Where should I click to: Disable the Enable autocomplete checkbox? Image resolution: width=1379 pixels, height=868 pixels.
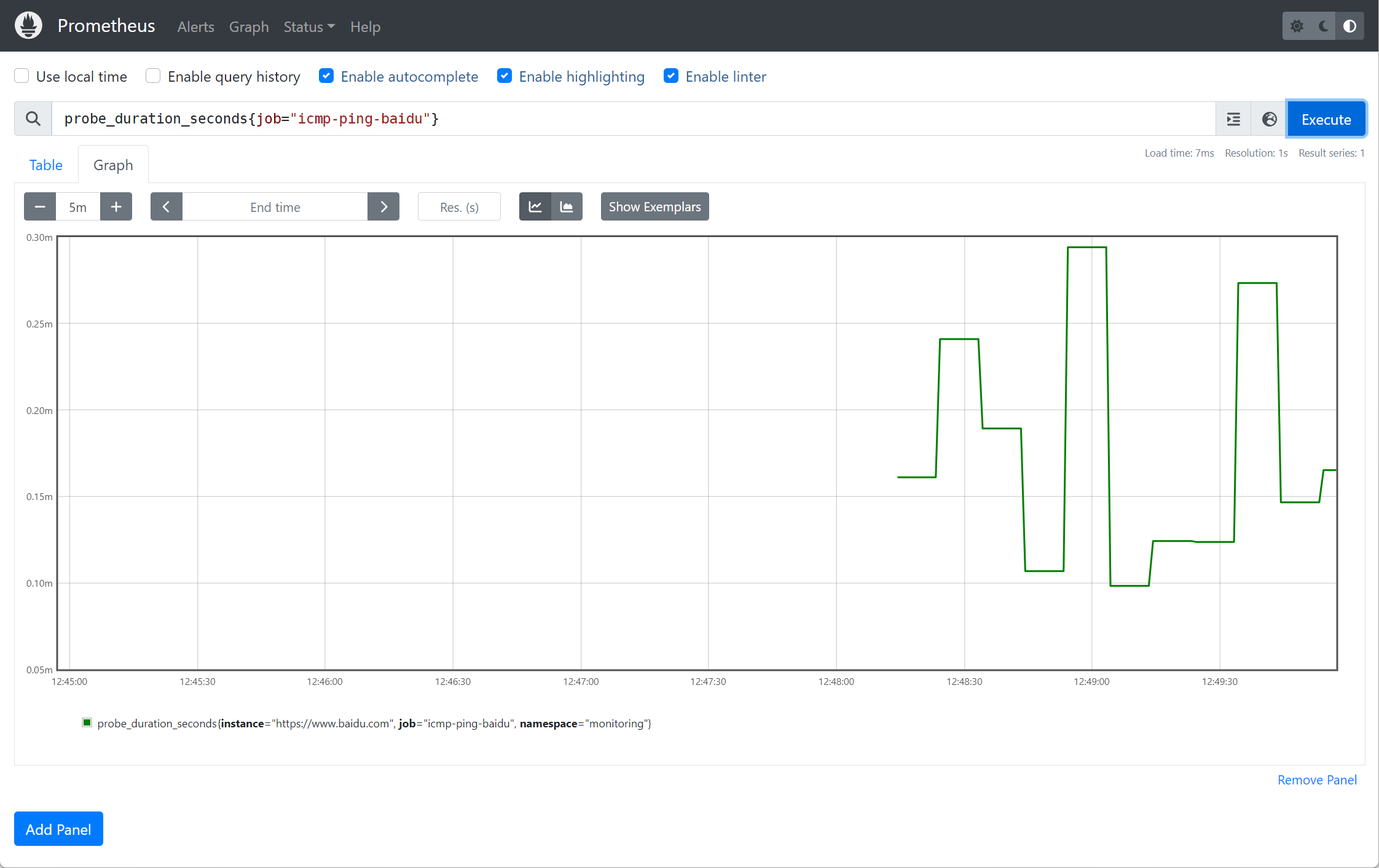coord(326,76)
